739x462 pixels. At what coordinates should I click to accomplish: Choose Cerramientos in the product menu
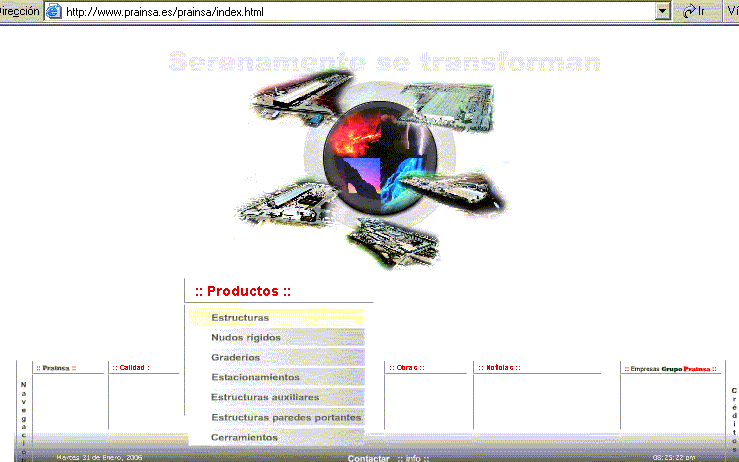(x=277, y=437)
